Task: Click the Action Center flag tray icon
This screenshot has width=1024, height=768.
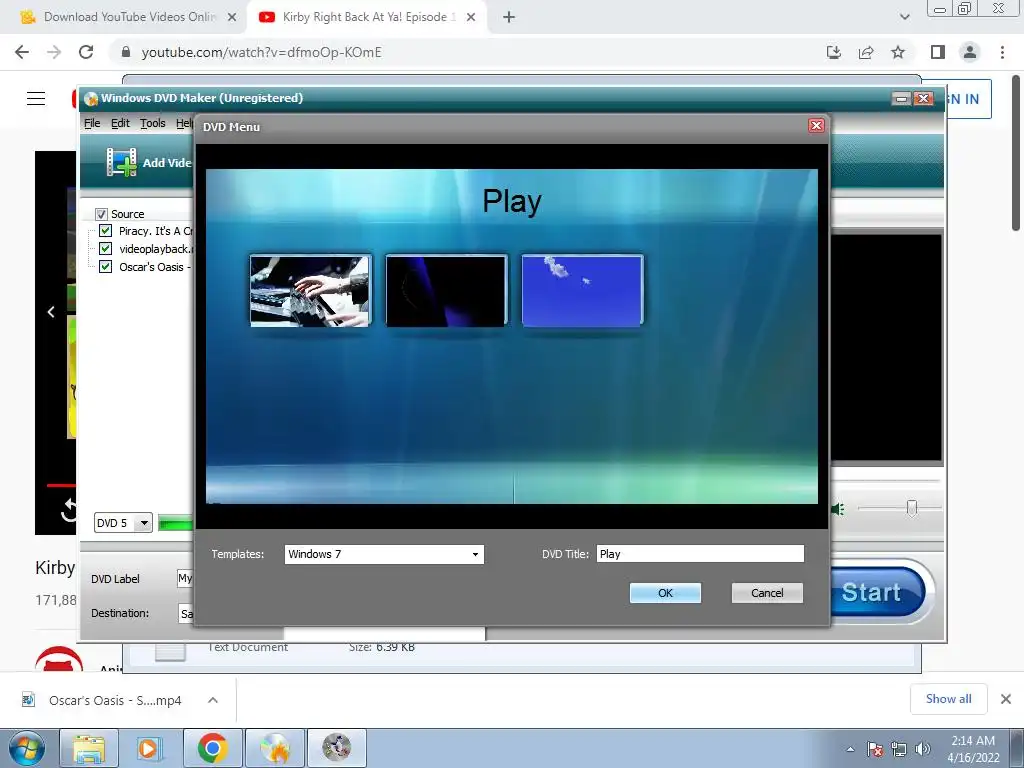Action: pos(875,749)
